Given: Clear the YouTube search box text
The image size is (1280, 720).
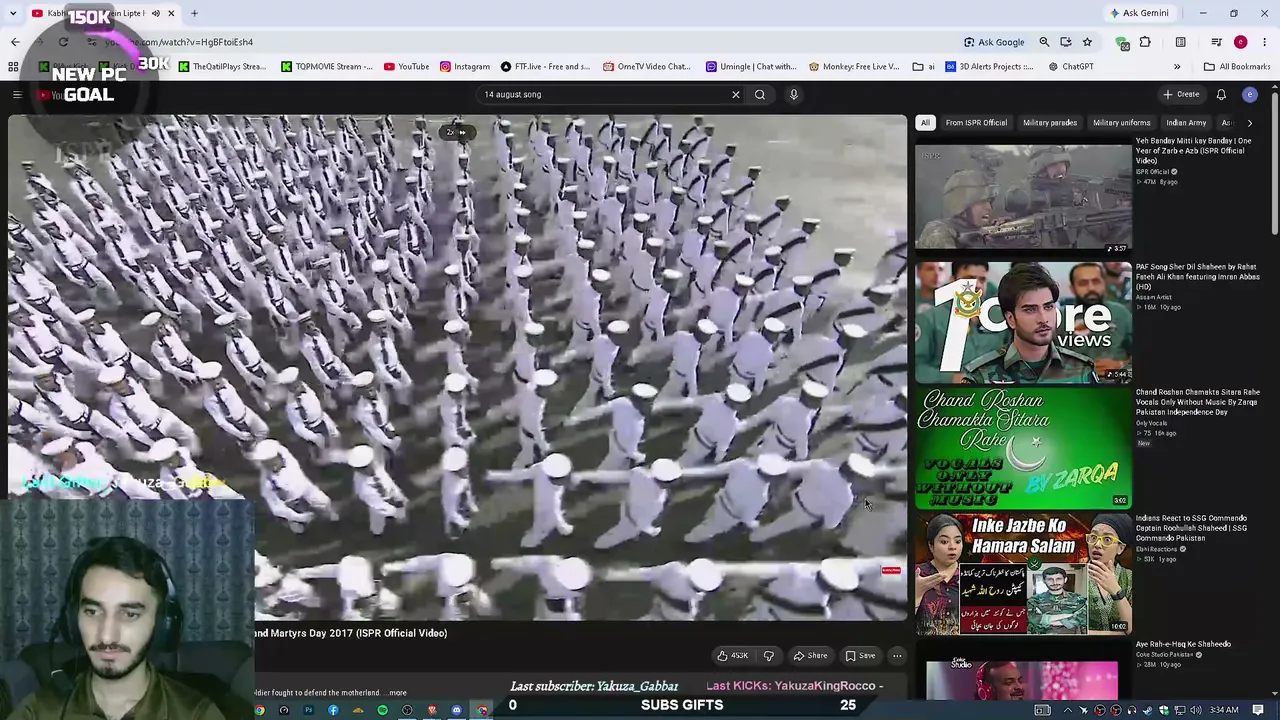Looking at the screenshot, I should tap(735, 95).
